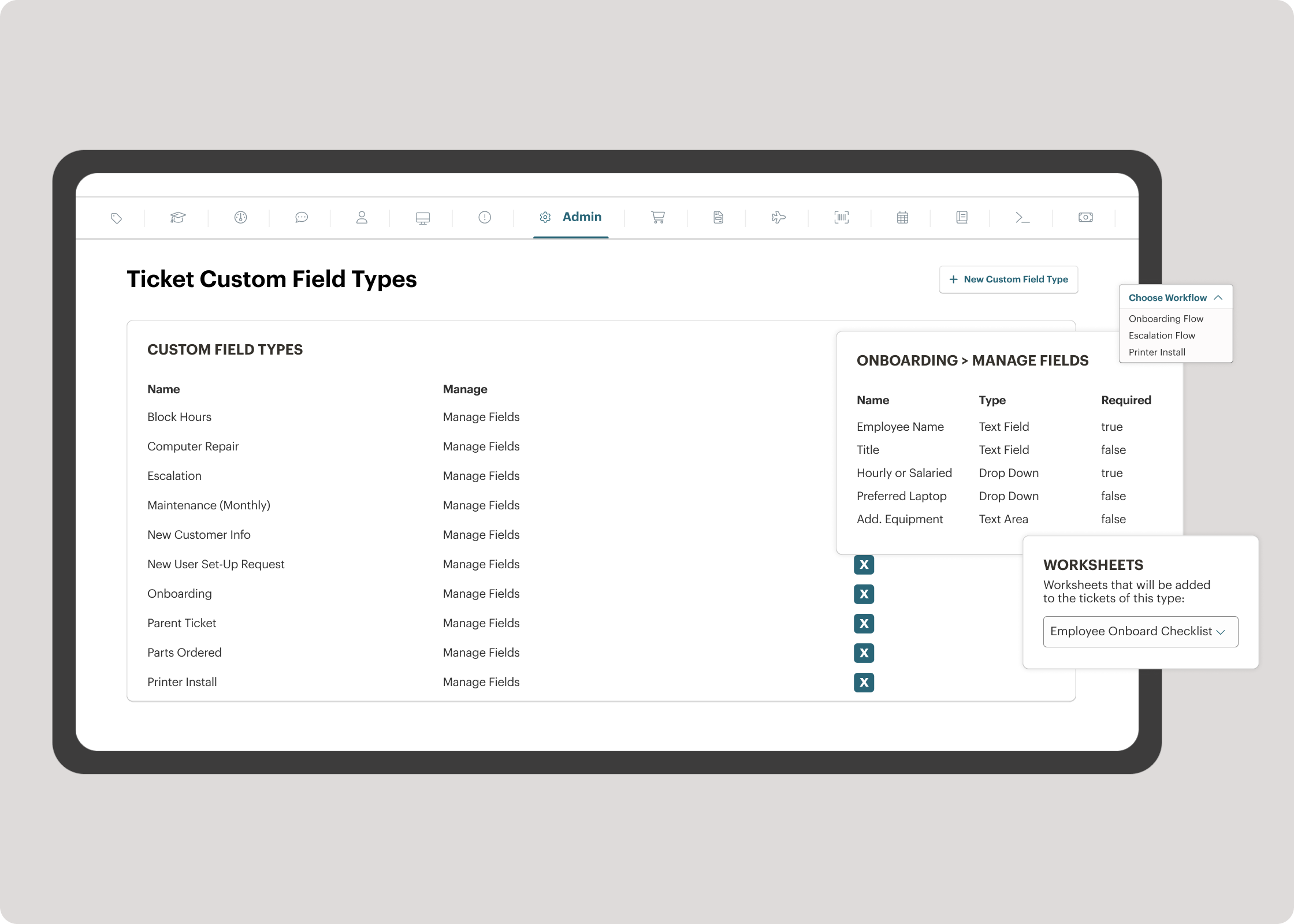Open the tag icon tab
Image resolution: width=1294 pixels, height=924 pixels.
click(x=116, y=218)
